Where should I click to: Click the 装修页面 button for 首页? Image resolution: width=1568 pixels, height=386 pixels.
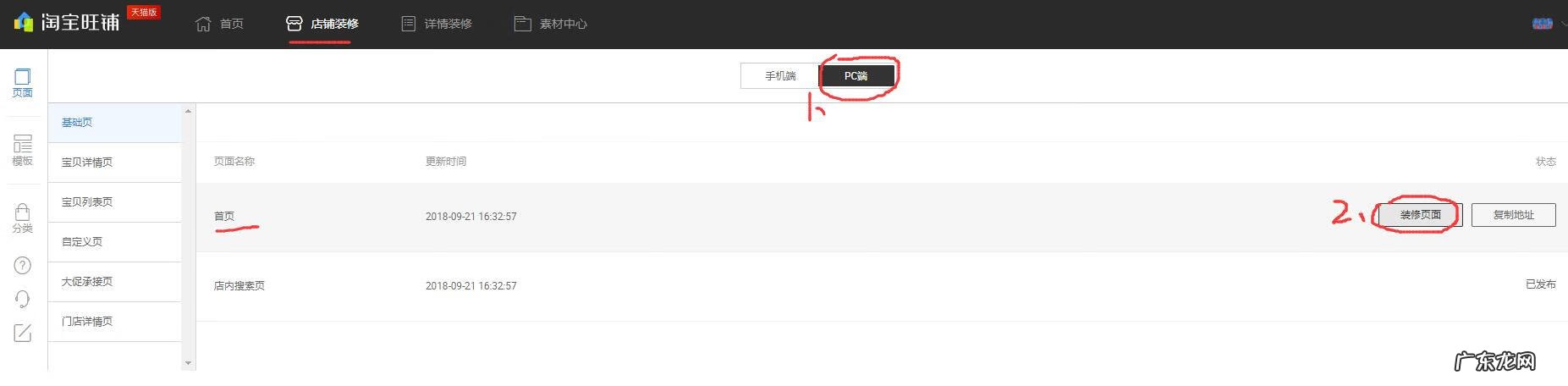coord(1420,215)
